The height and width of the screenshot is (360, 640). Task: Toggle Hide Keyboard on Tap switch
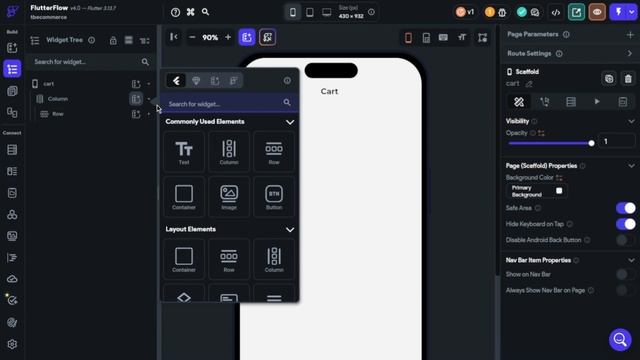click(x=626, y=224)
